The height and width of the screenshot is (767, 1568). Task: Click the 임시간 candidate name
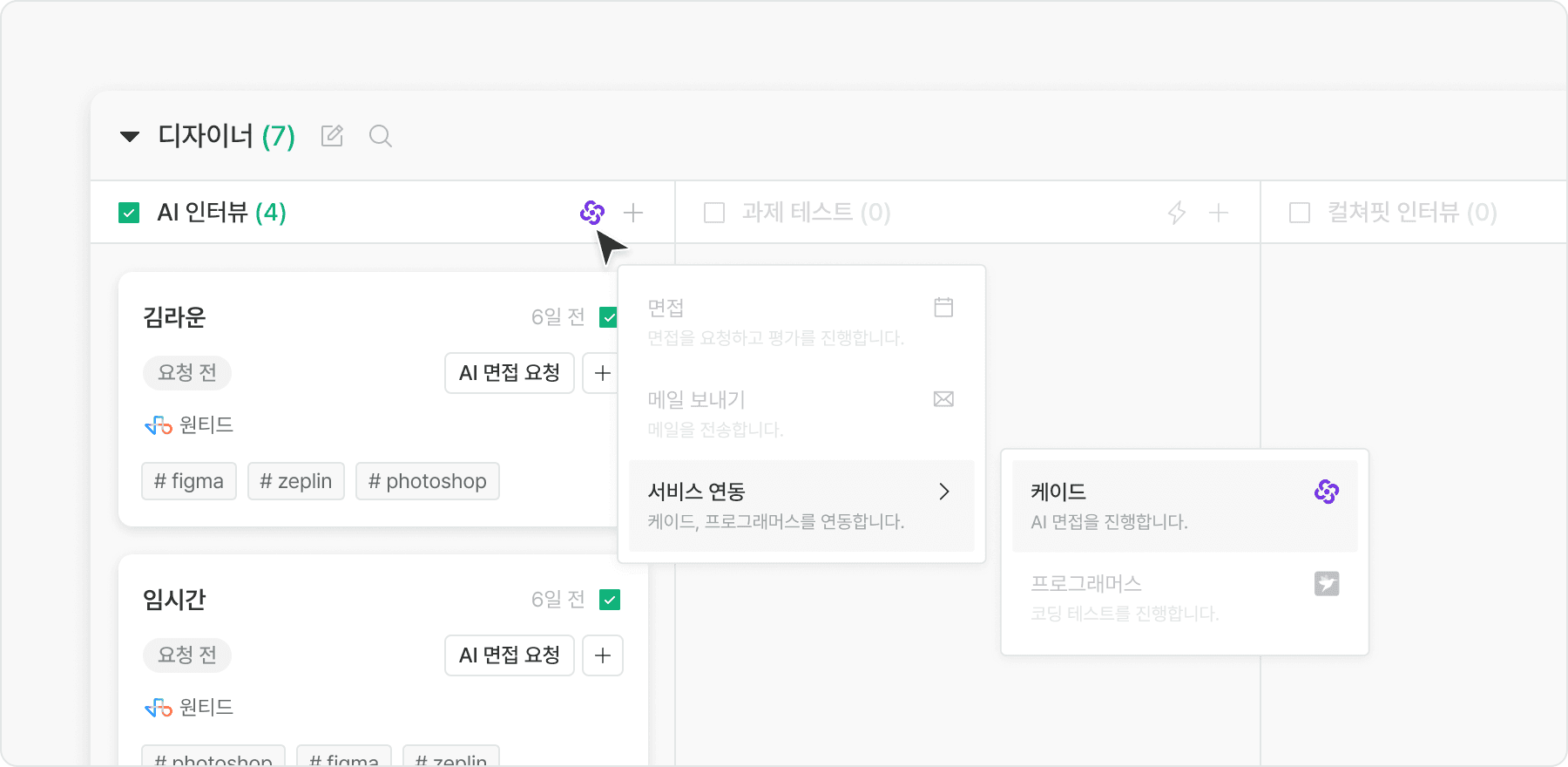(174, 600)
